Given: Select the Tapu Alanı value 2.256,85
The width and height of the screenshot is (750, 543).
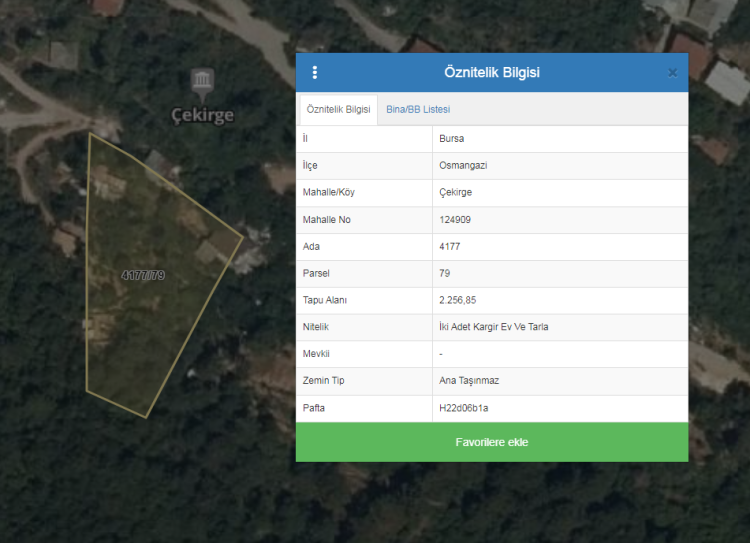Looking at the screenshot, I should [459, 300].
